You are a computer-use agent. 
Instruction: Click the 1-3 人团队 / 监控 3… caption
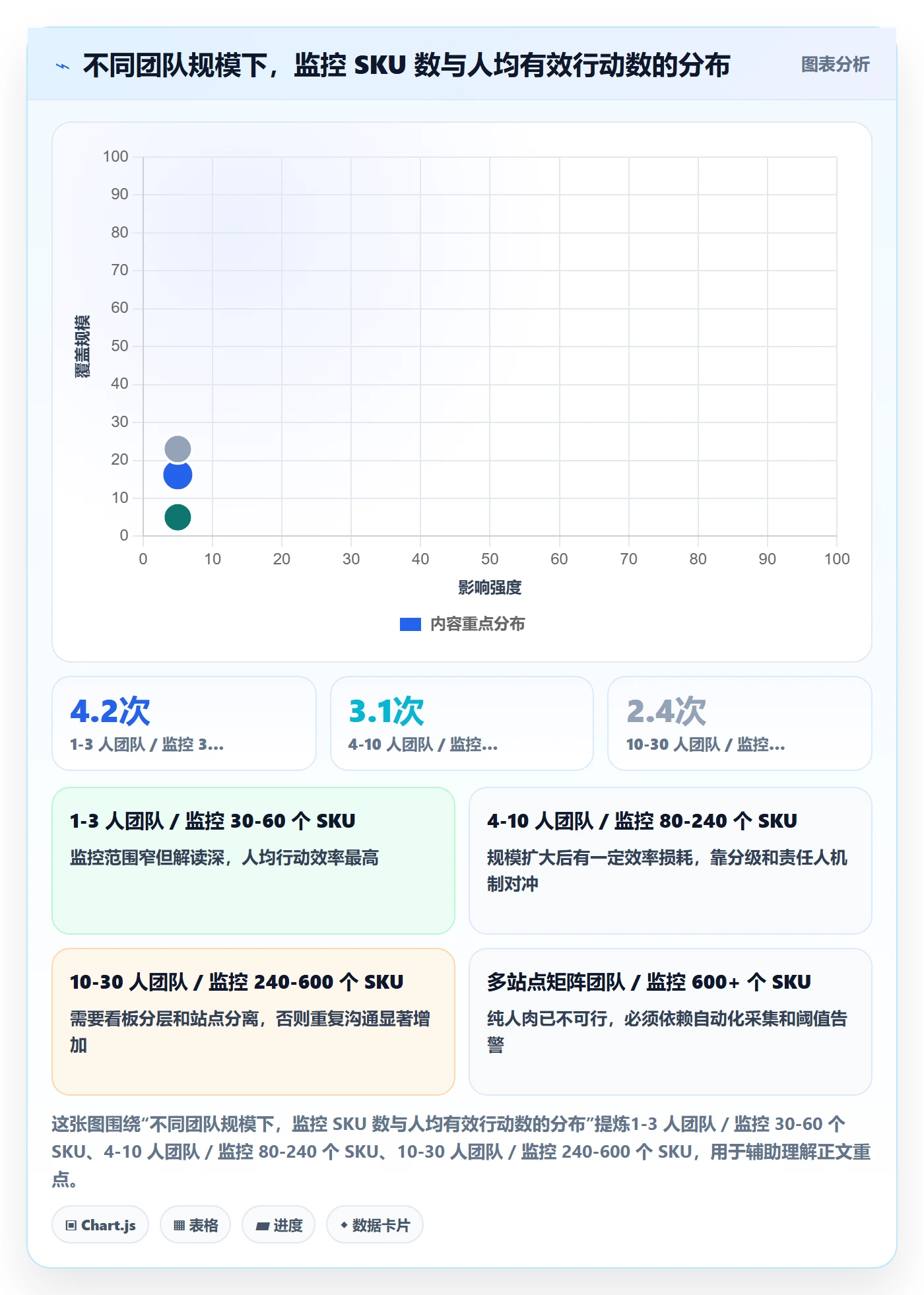147,745
